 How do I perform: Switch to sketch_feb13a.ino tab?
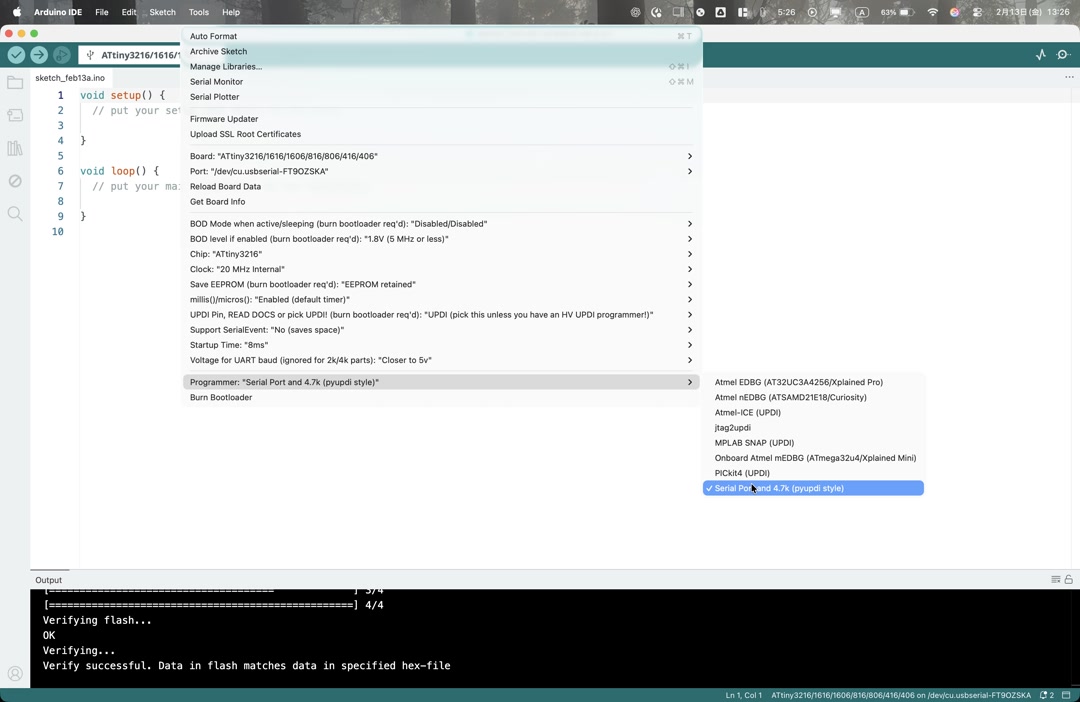[70, 78]
